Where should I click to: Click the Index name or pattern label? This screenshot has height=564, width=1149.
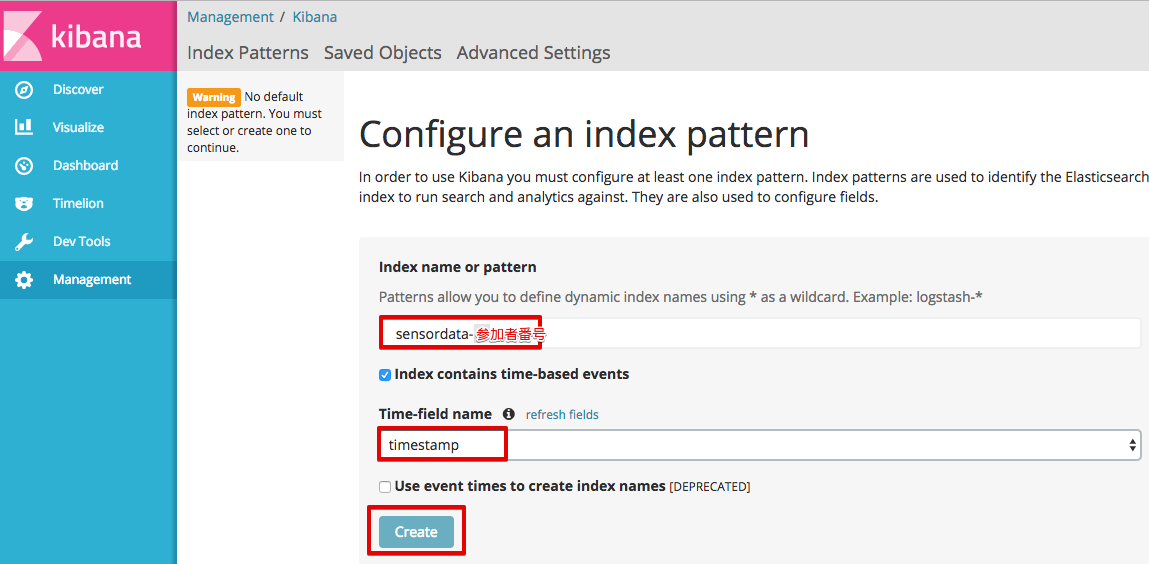click(457, 267)
